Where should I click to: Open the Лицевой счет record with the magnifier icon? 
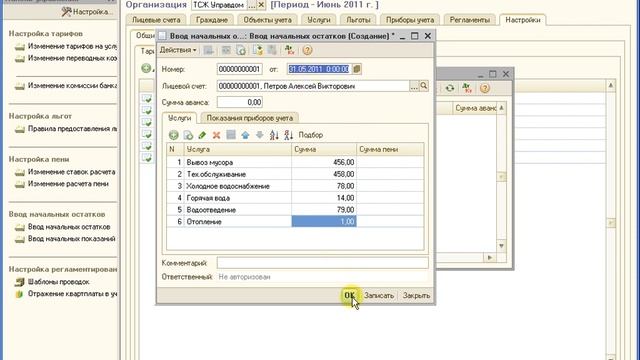(424, 86)
